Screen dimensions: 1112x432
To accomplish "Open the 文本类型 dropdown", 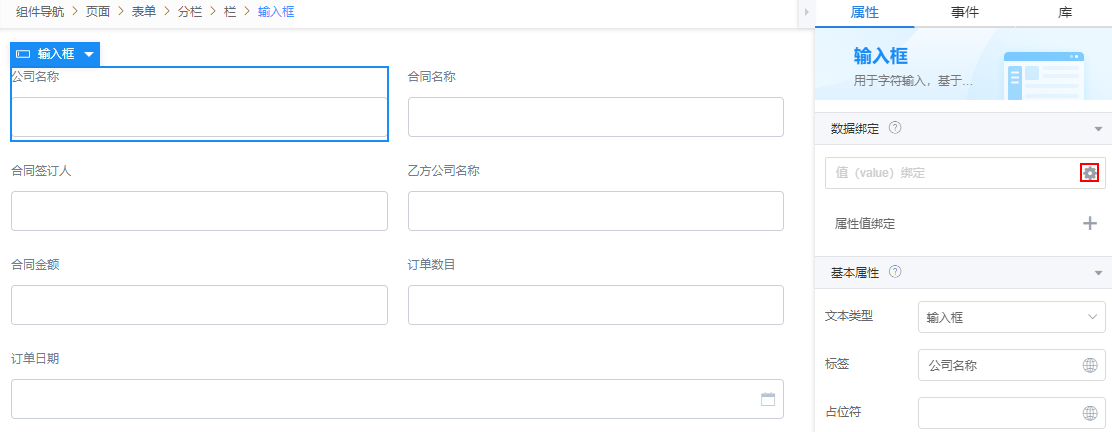I will click(x=1011, y=317).
